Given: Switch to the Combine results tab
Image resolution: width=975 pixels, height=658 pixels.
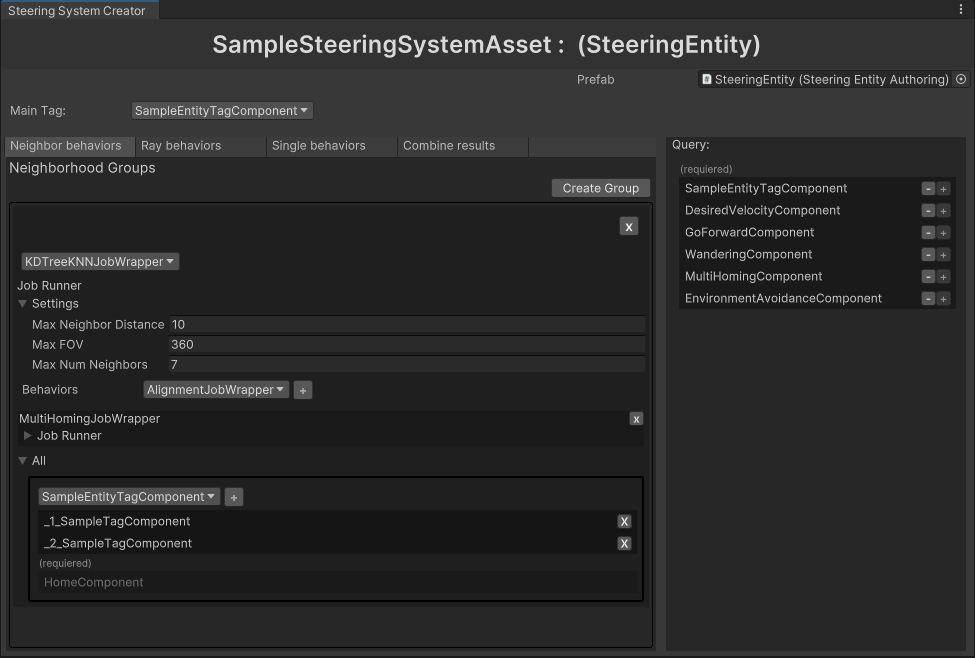Looking at the screenshot, I should (x=449, y=146).
